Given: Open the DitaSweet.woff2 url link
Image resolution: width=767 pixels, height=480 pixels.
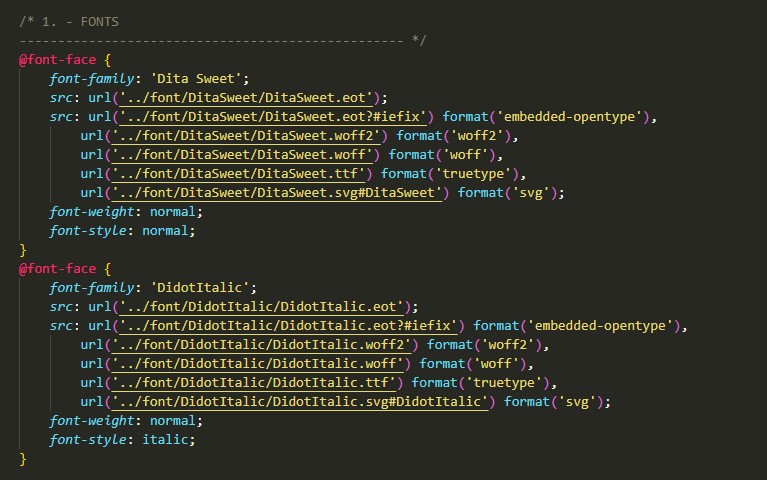Looking at the screenshot, I should coord(246,136).
